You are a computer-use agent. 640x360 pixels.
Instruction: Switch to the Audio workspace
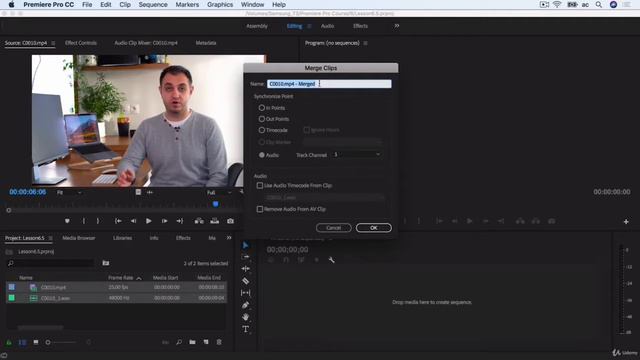[327, 26]
